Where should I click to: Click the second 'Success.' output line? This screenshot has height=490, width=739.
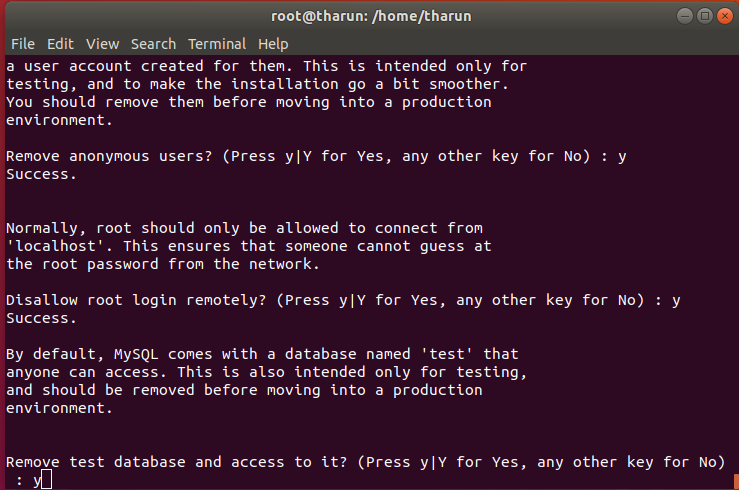[x=40, y=318]
